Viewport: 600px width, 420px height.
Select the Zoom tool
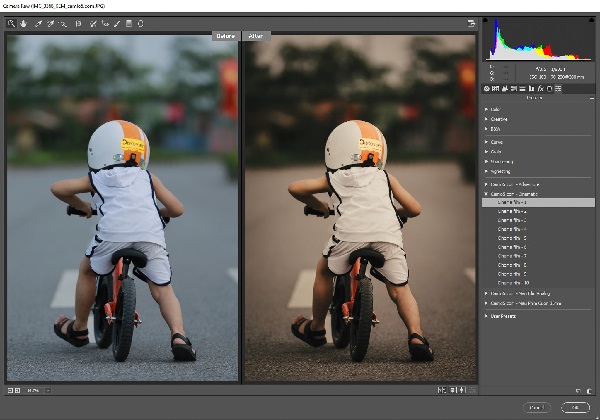pos(11,24)
